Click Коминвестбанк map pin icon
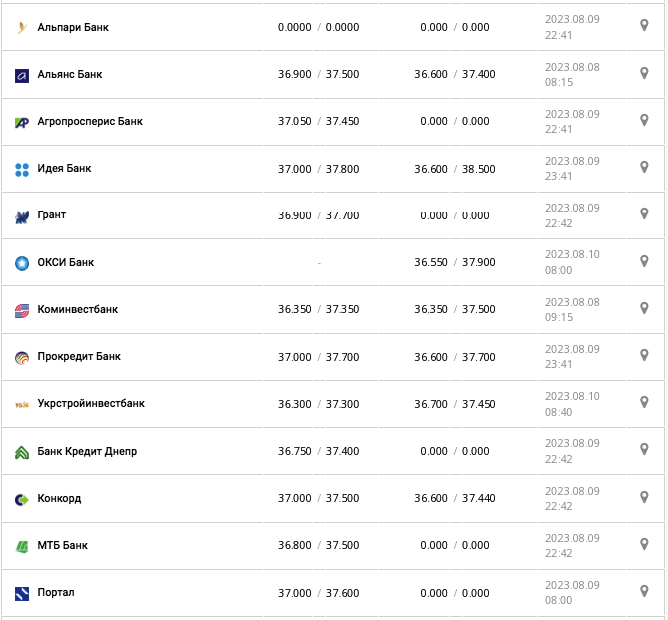This screenshot has height=620, width=668. click(644, 308)
